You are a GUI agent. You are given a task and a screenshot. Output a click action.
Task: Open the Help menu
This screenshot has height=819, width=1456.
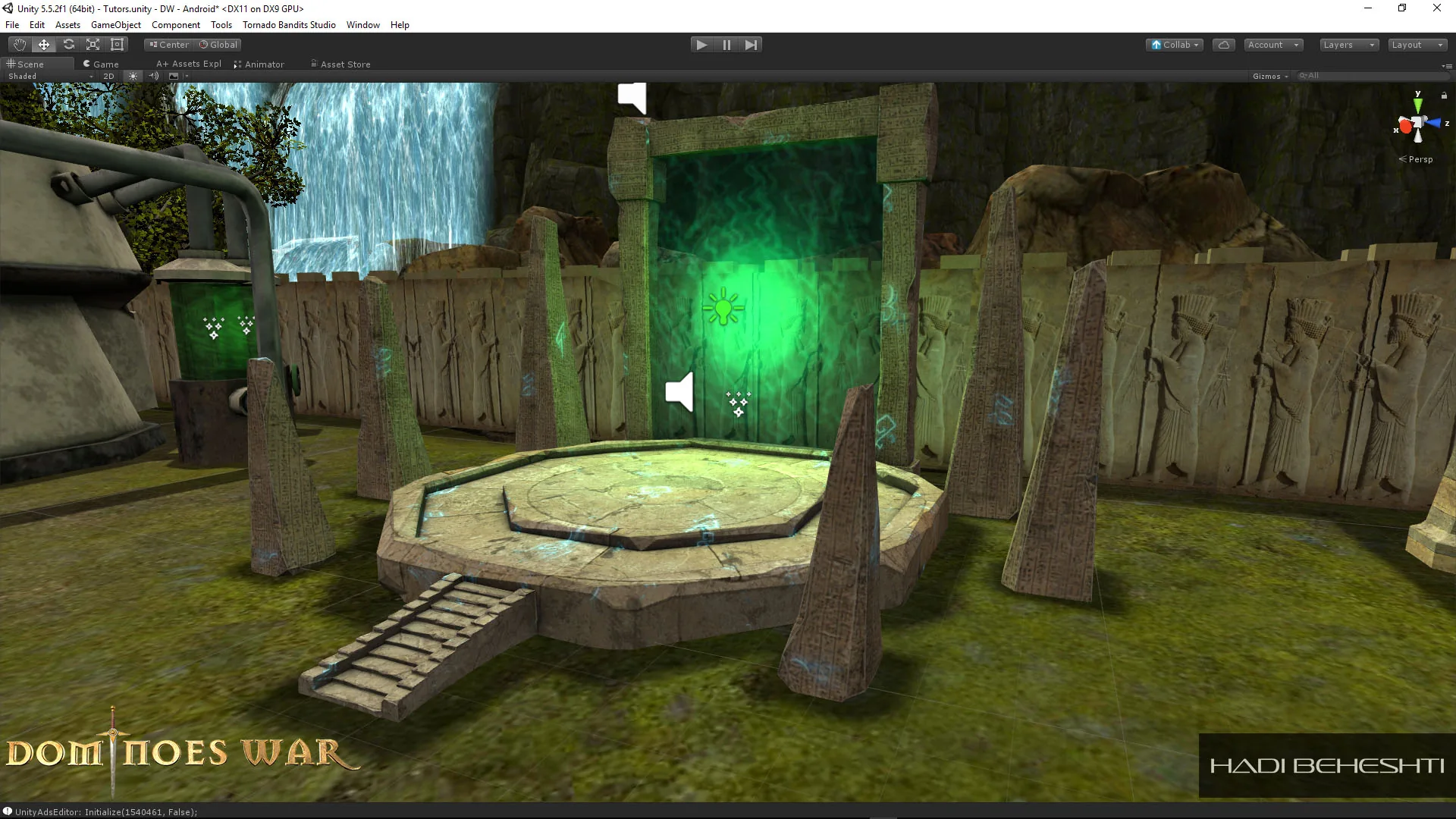coord(400,25)
